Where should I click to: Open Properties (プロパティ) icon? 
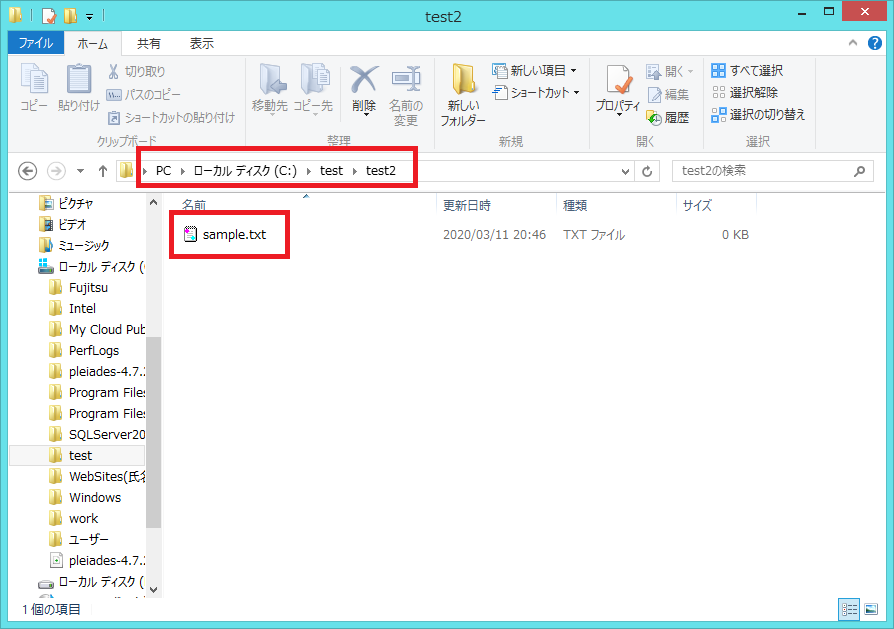[x=618, y=90]
